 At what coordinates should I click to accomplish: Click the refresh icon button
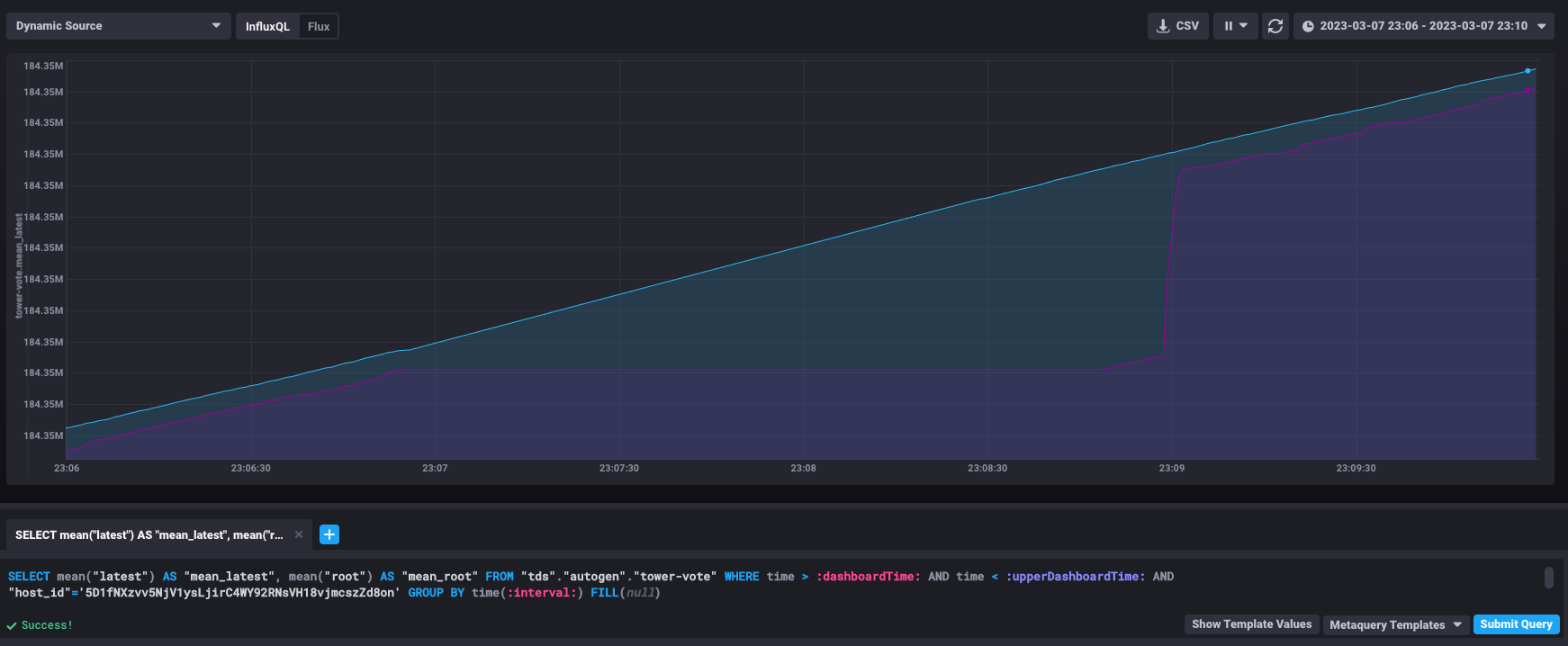coord(1275,26)
